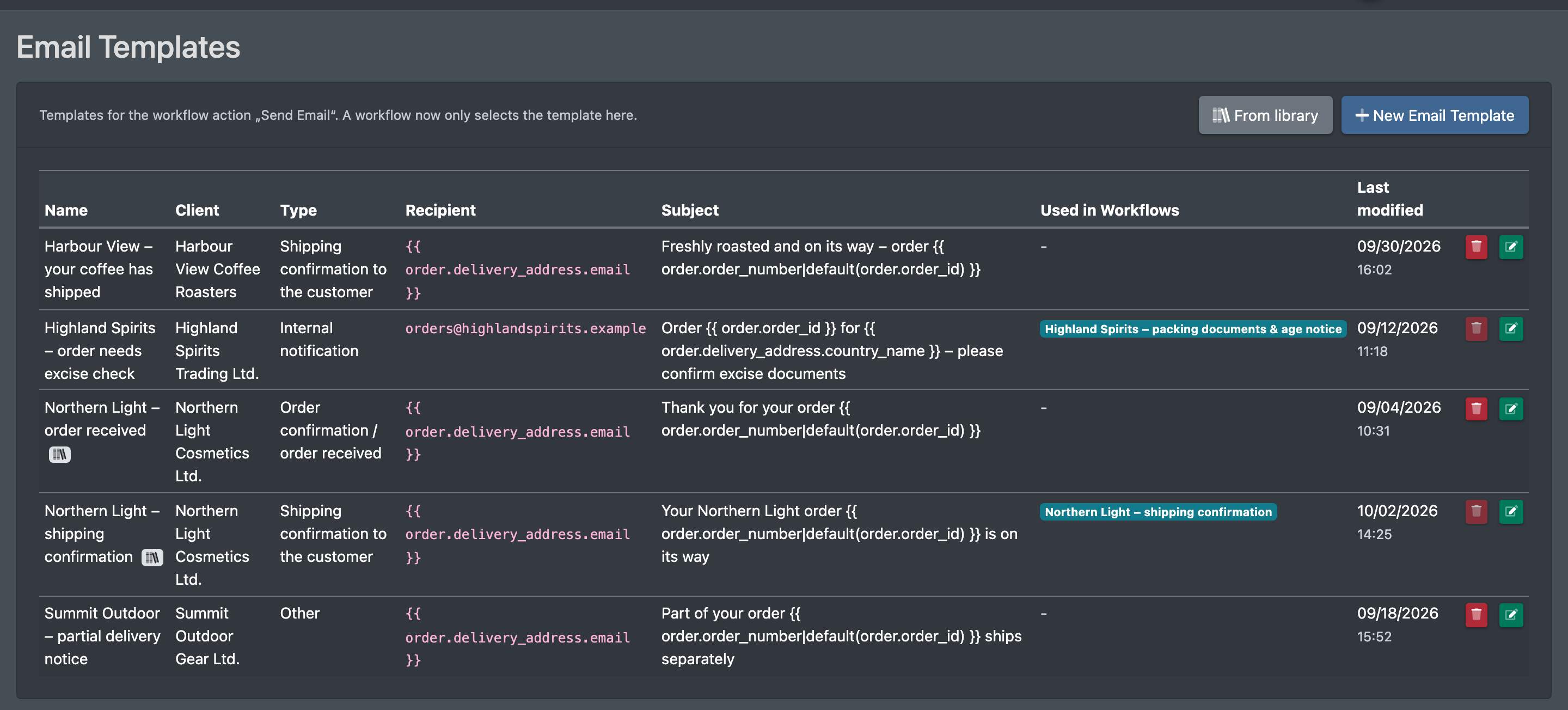Viewport: 1568px width, 710px height.
Task: Click library badge beside Northern Light shipping confirmation
Action: tap(152, 557)
